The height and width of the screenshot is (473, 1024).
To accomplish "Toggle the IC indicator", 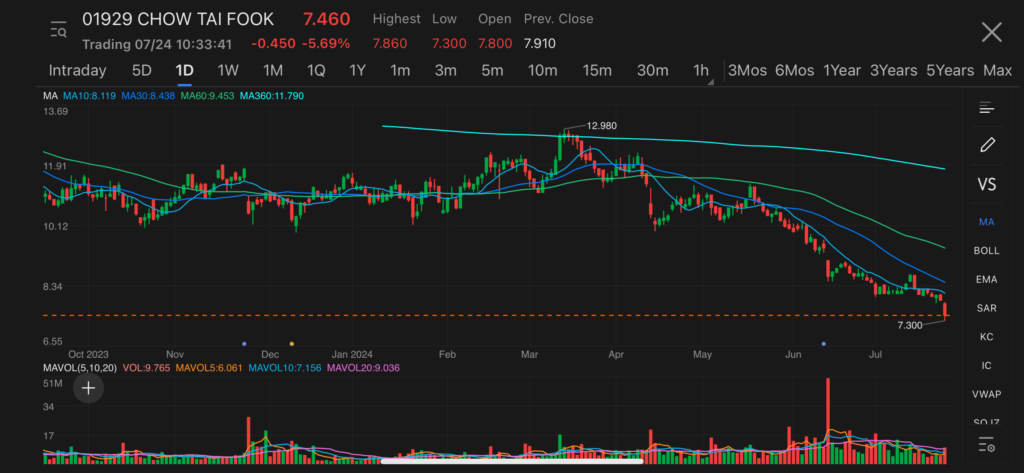I will point(986,365).
